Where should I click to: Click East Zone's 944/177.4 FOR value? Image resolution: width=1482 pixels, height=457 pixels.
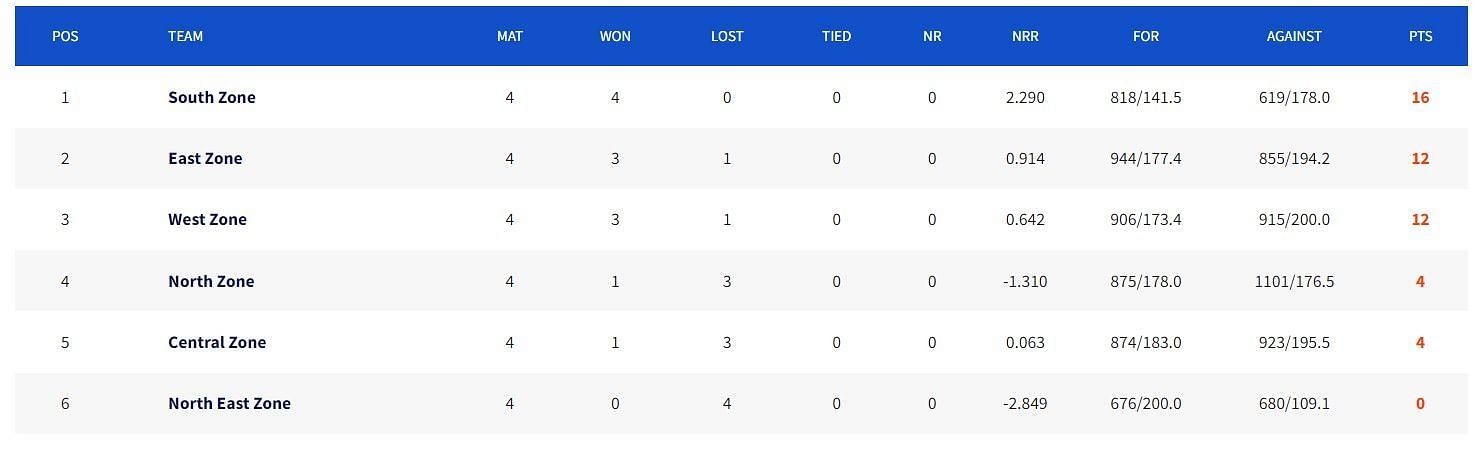pos(1146,158)
